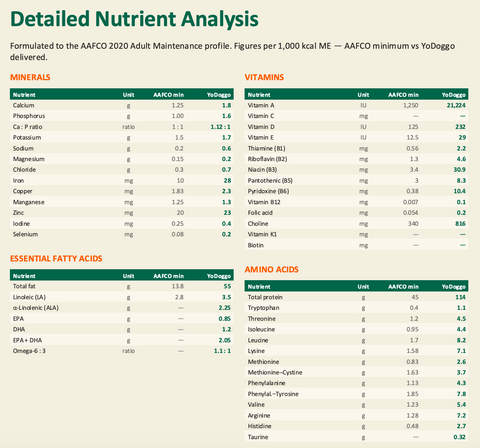Image resolution: width=480 pixels, height=448 pixels.
Task: Select the EPA value 0.85
Action: click(225, 319)
